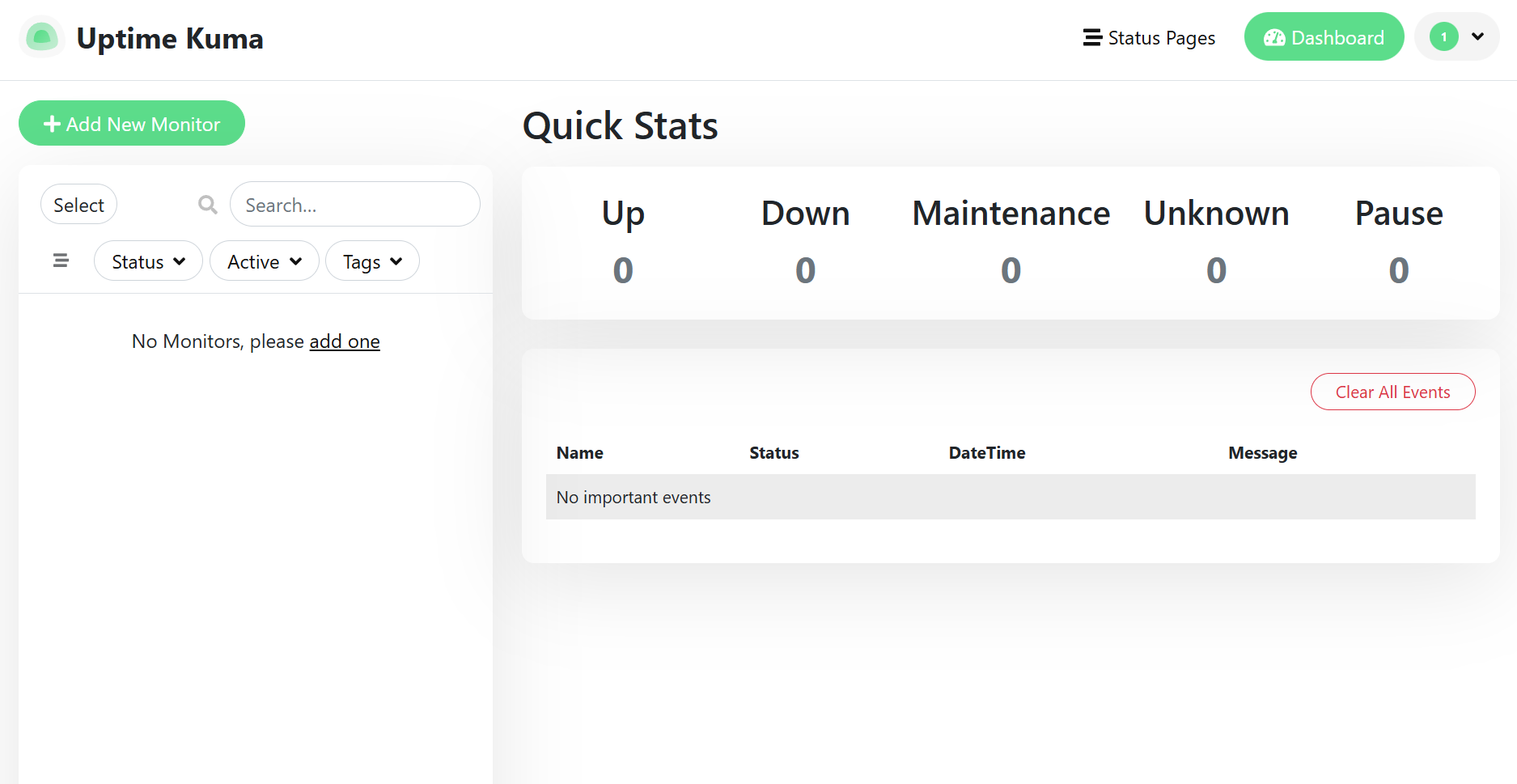
Task: Click the "No important events" table row
Action: (1010, 497)
